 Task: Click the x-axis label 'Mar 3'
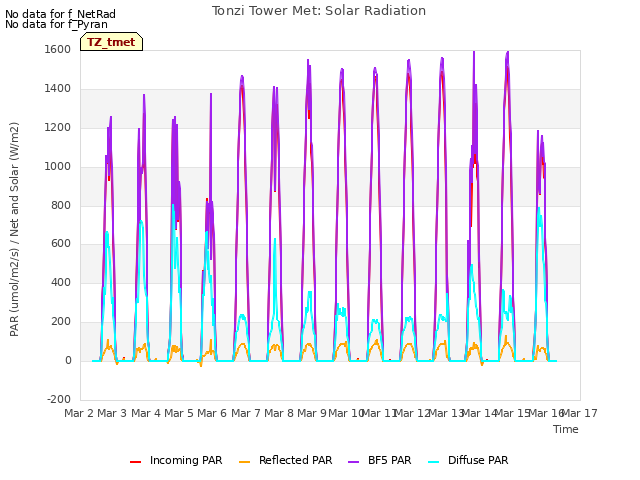[112, 413]
